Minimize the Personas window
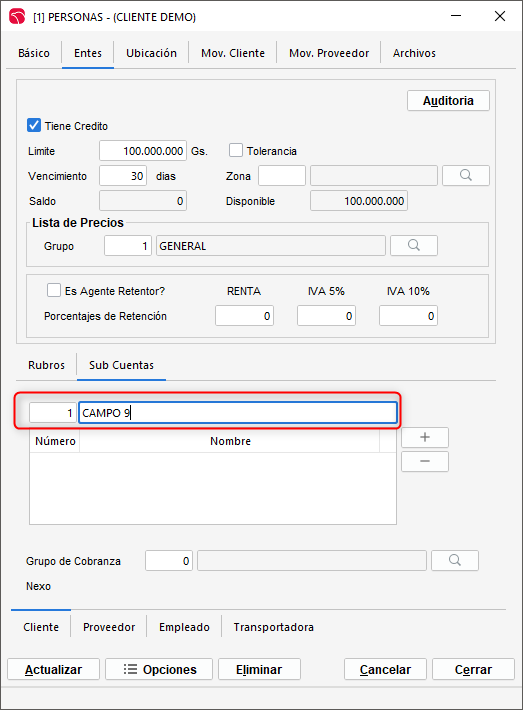The image size is (523, 710). [456, 16]
